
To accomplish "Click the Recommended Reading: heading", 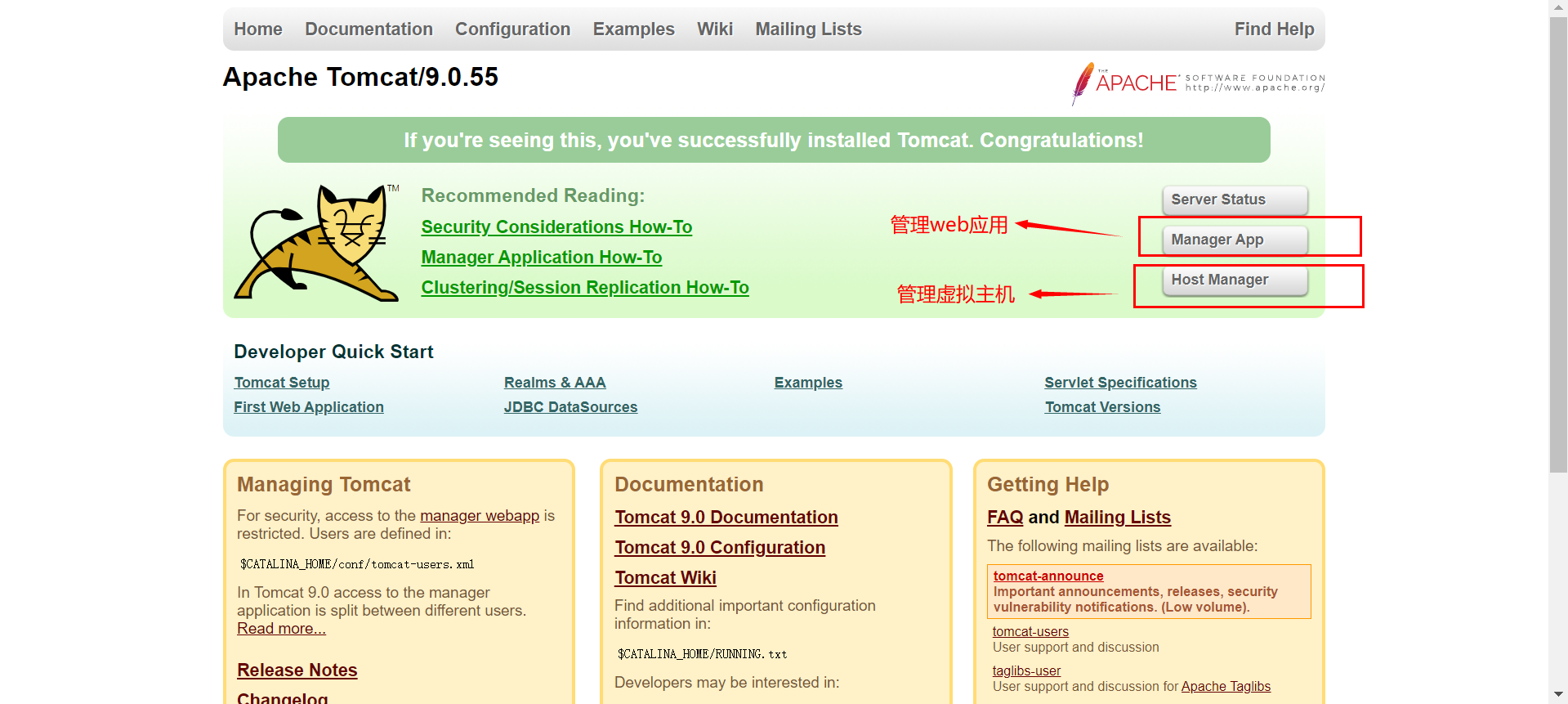I will point(533,196).
